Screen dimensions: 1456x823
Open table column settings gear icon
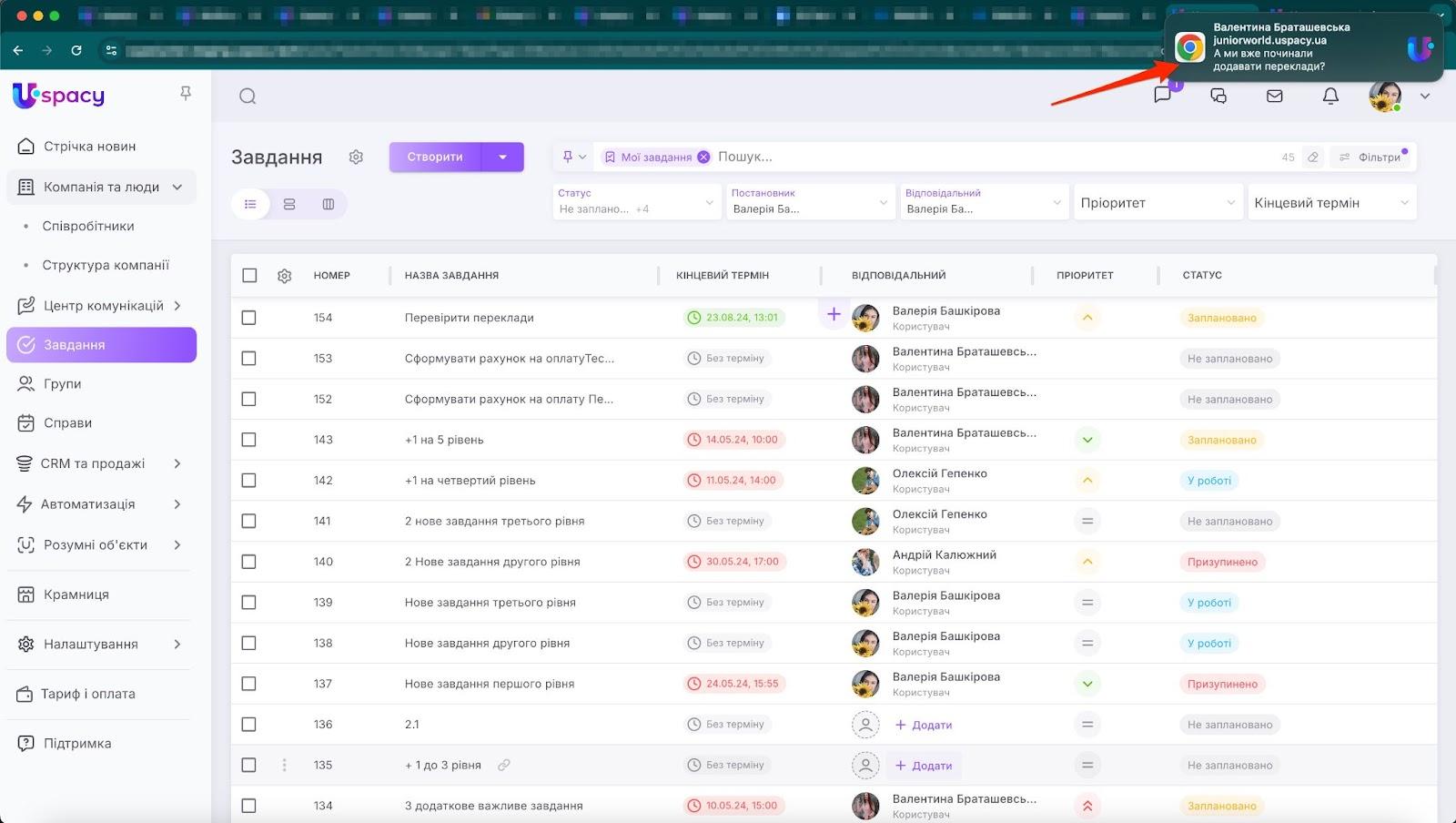(284, 276)
